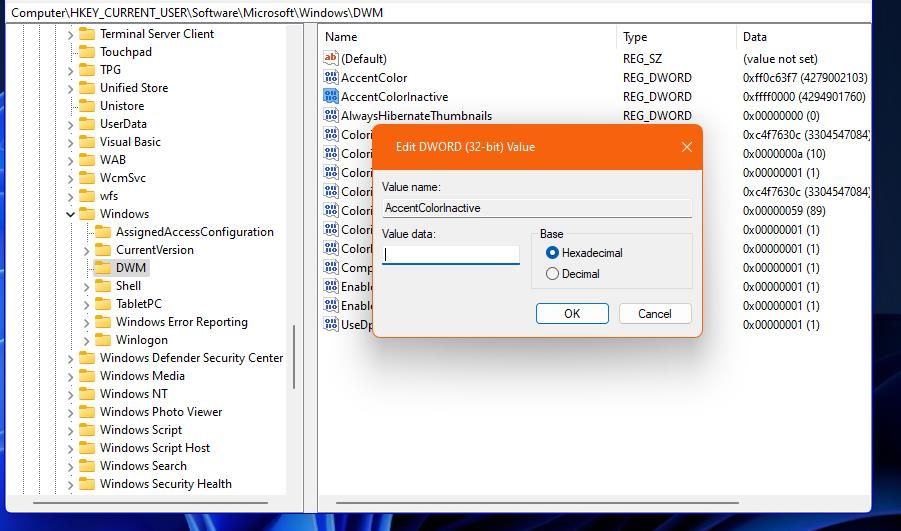This screenshot has width=901, height=531.
Task: Open the DWM folder icon
Action: click(103, 268)
